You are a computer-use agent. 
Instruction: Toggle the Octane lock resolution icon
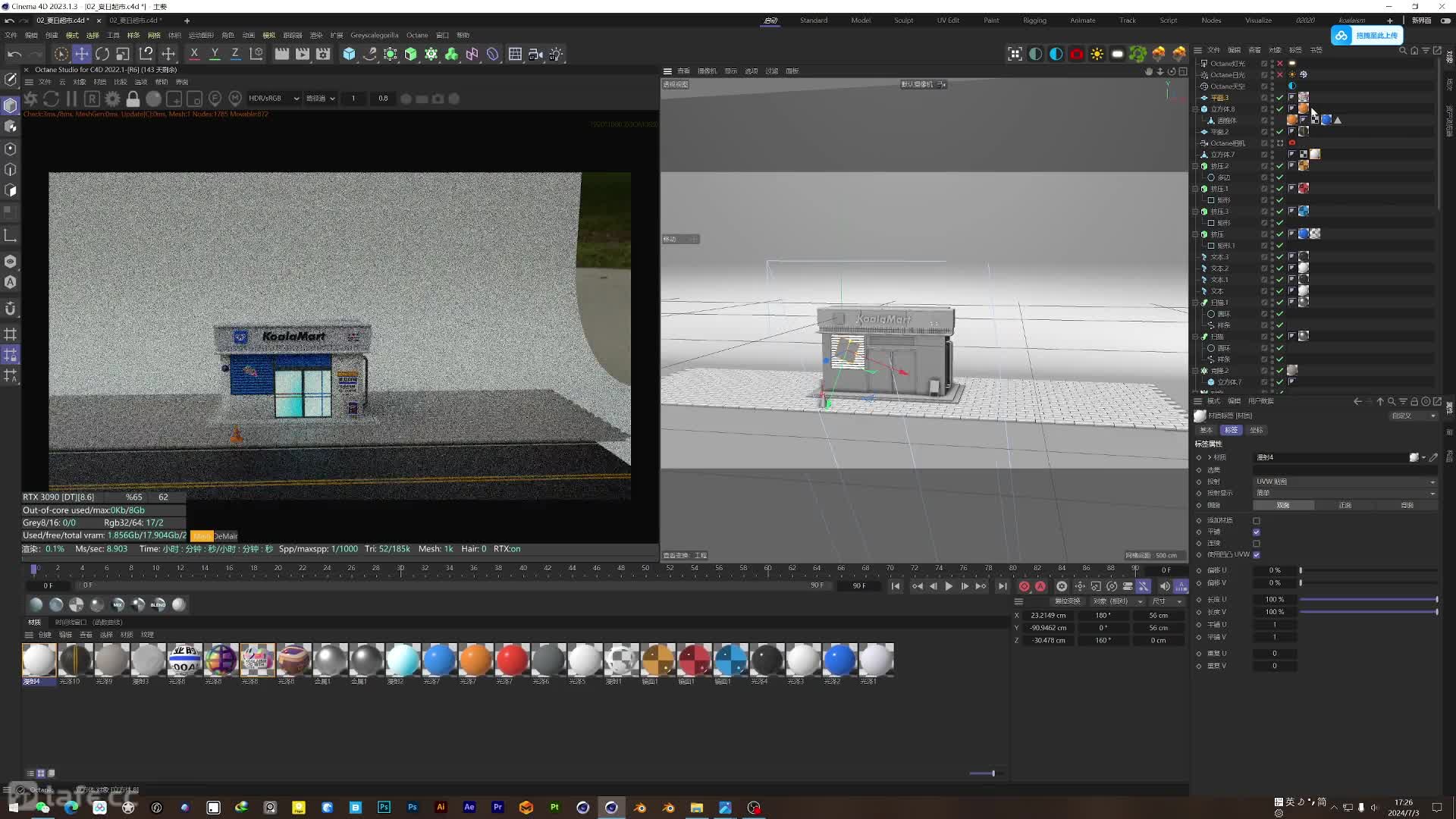(x=133, y=99)
